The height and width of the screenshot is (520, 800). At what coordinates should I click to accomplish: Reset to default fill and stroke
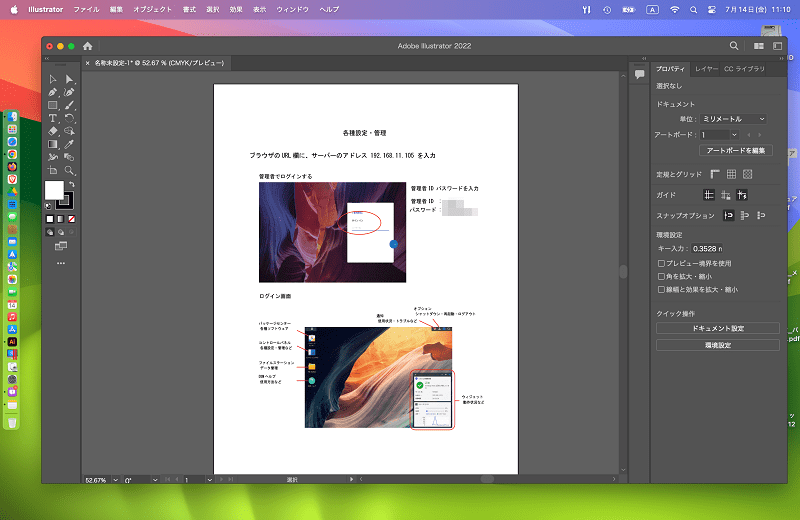coord(48,206)
